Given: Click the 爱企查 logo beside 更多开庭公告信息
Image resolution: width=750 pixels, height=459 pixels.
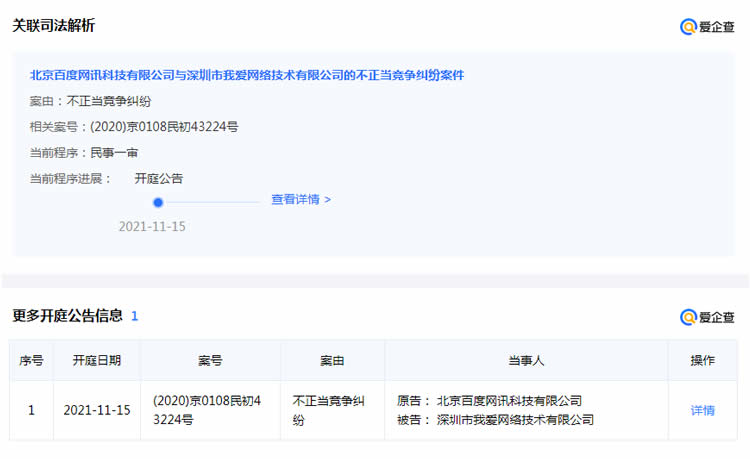Looking at the screenshot, I should coord(707,317).
